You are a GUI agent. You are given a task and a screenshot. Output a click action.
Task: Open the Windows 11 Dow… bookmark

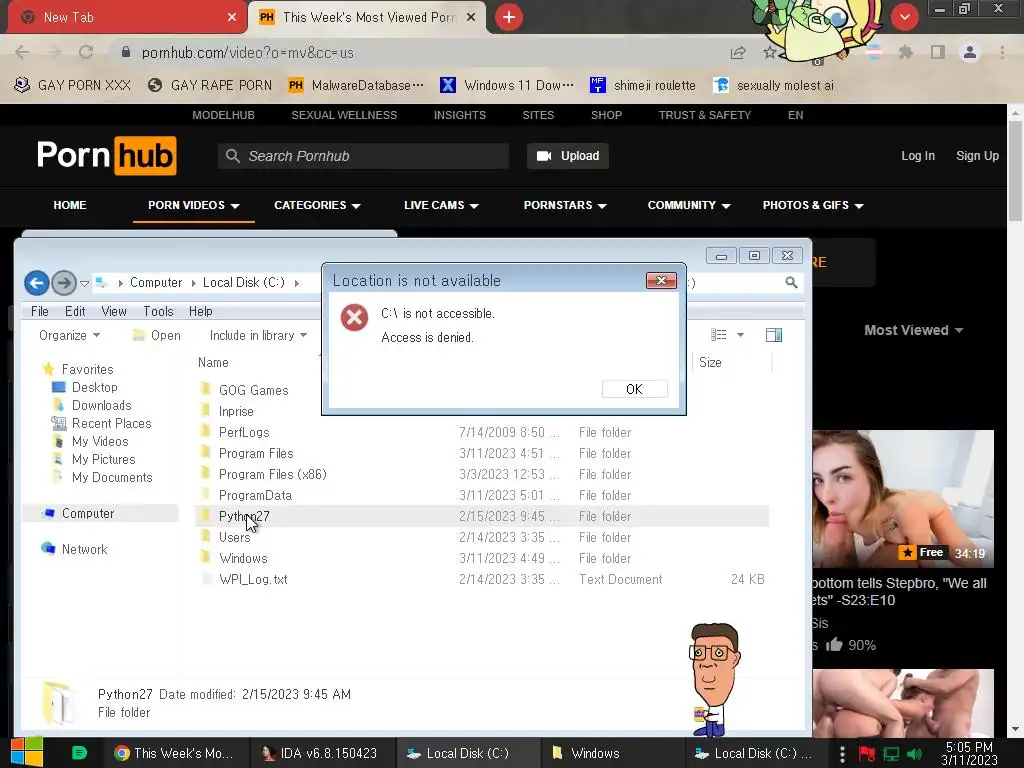[507, 86]
